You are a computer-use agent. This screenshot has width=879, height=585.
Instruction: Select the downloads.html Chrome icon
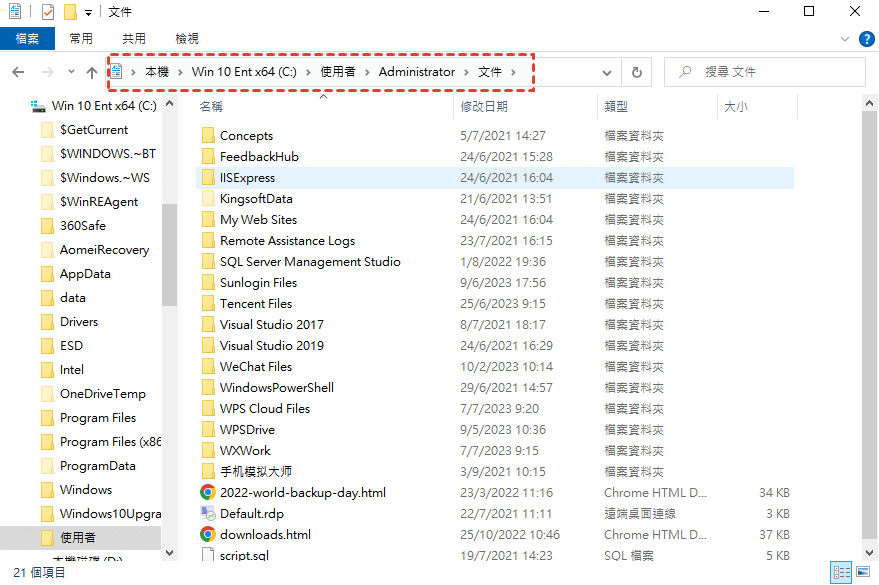208,535
